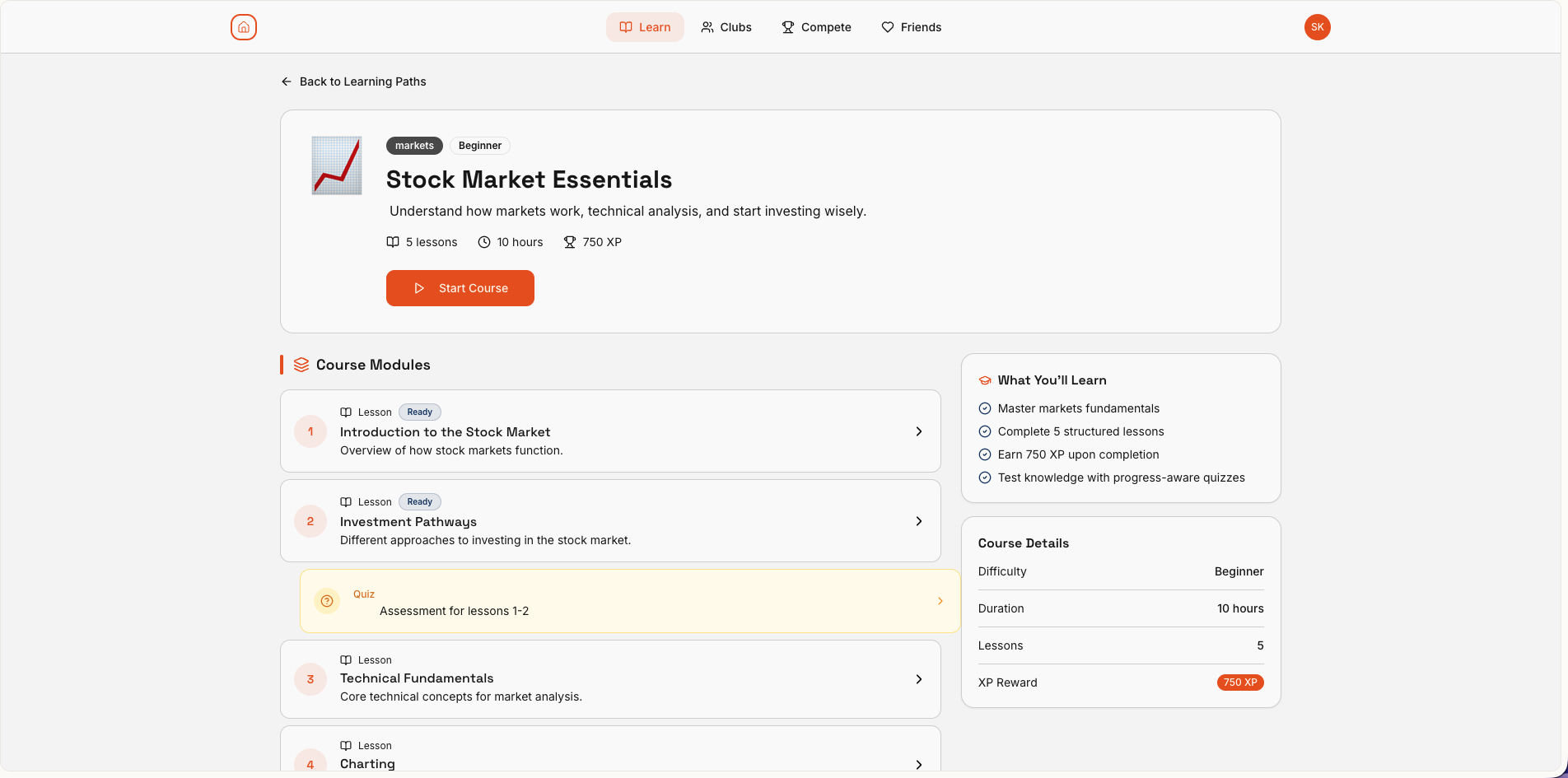Click the lesson 3 number badge
Screen dimensions: 1568x778
pyautogui.click(x=310, y=679)
